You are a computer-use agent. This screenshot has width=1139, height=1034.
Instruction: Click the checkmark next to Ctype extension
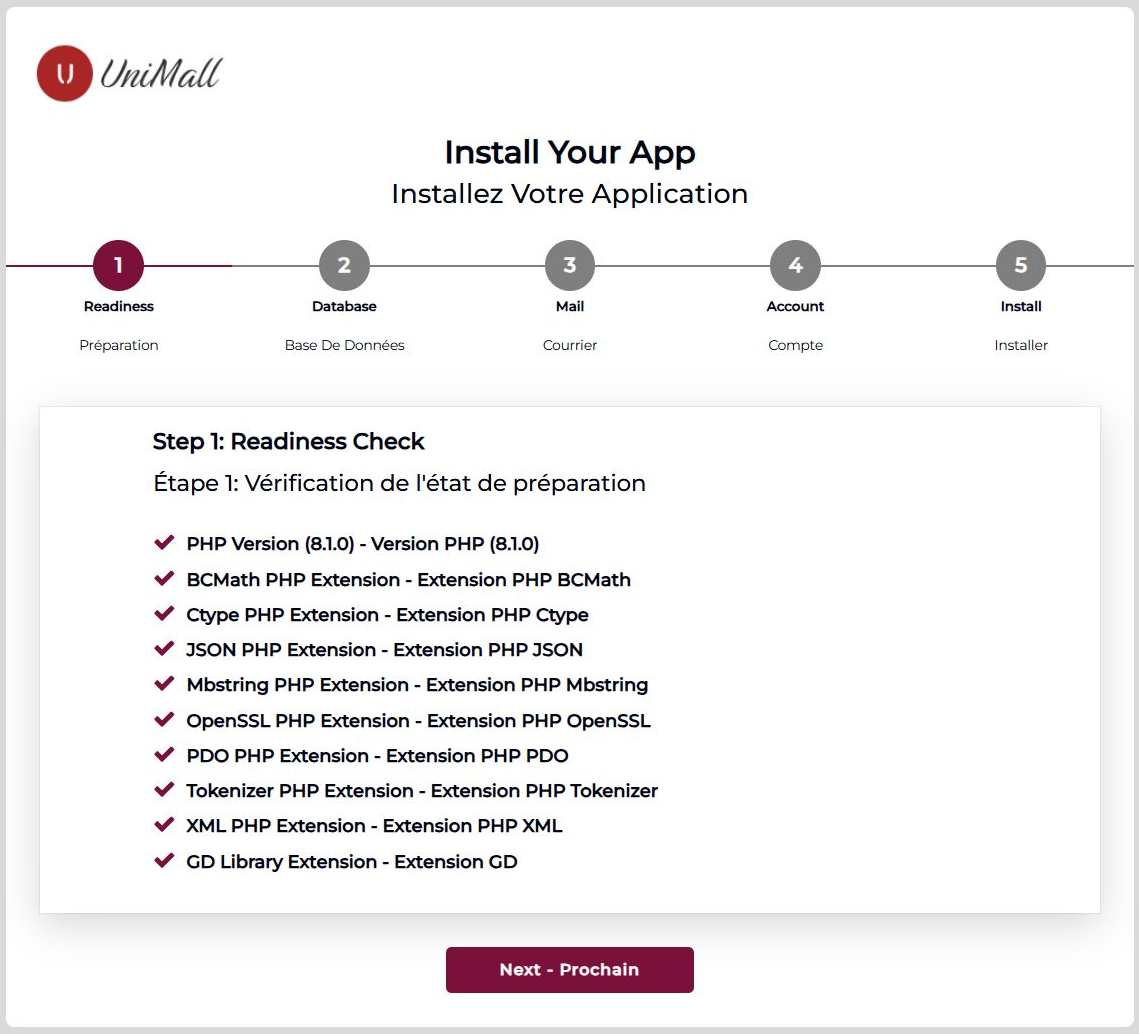click(x=164, y=614)
